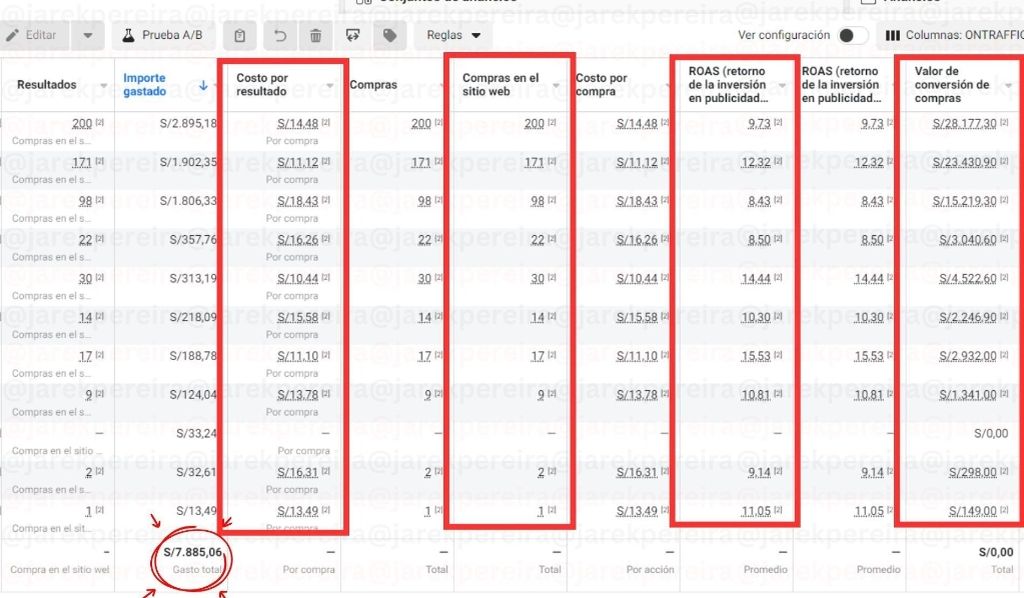The image size is (1024, 598).
Task: Click the S/28.177,30 conversion value
Action: coord(965,123)
